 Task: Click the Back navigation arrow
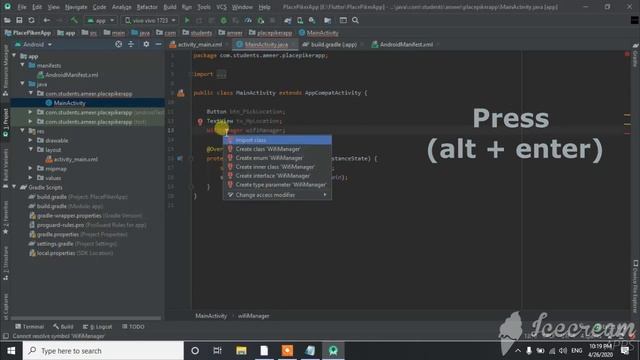click(x=47, y=20)
